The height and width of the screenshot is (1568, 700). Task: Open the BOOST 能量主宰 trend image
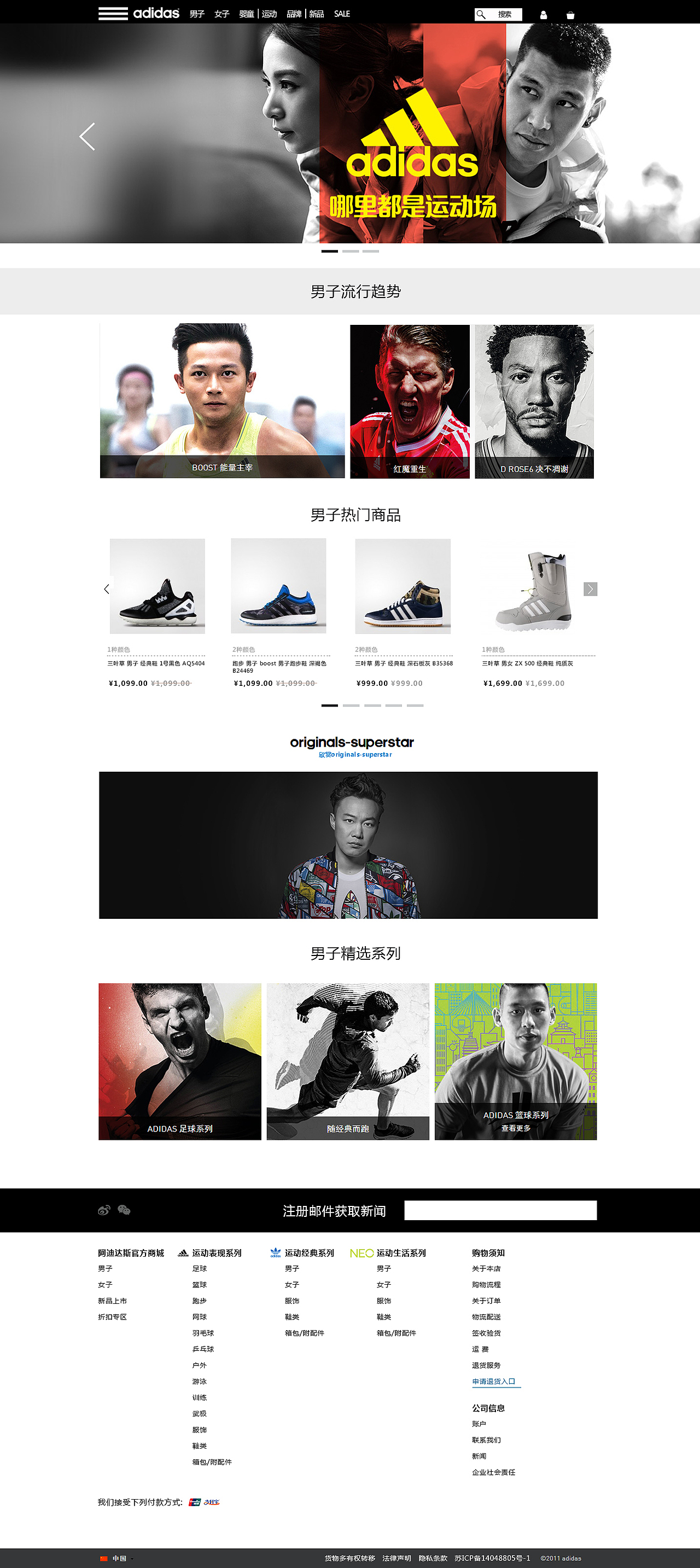coord(222,401)
